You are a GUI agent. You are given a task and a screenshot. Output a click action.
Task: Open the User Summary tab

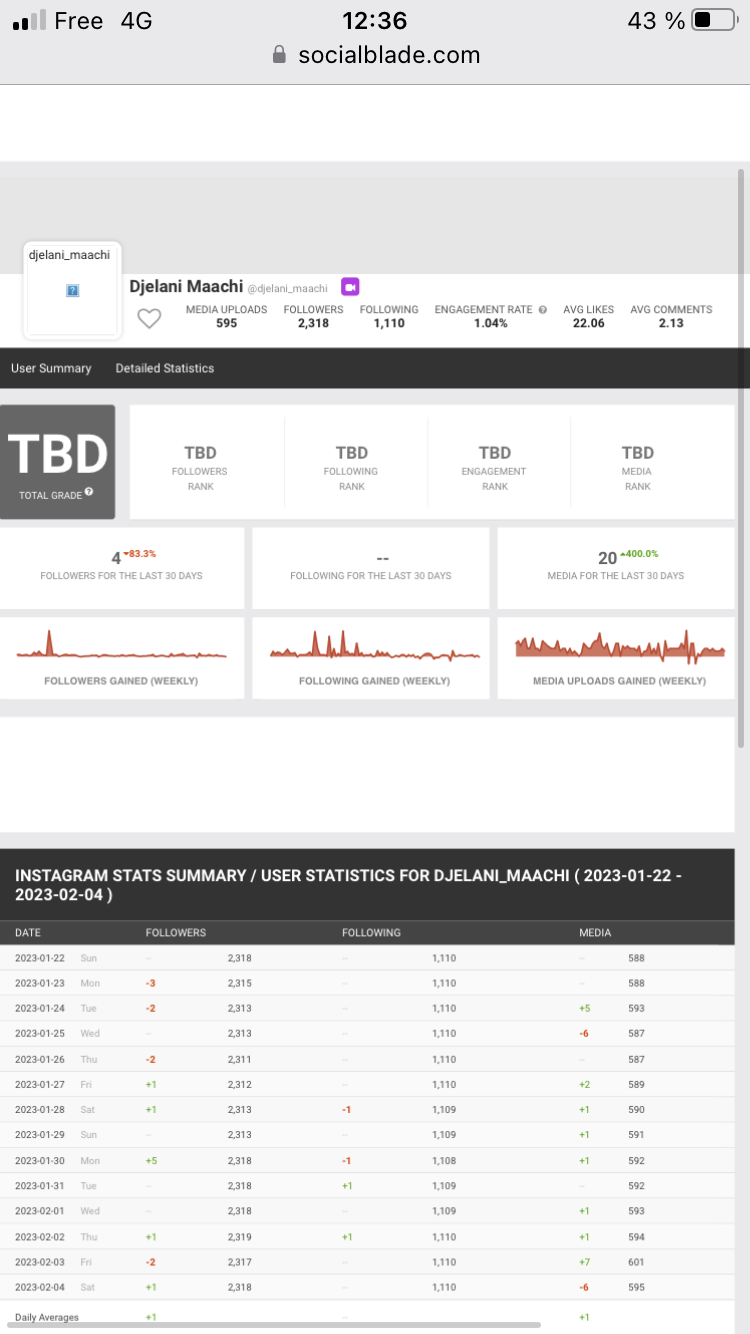coord(51,368)
